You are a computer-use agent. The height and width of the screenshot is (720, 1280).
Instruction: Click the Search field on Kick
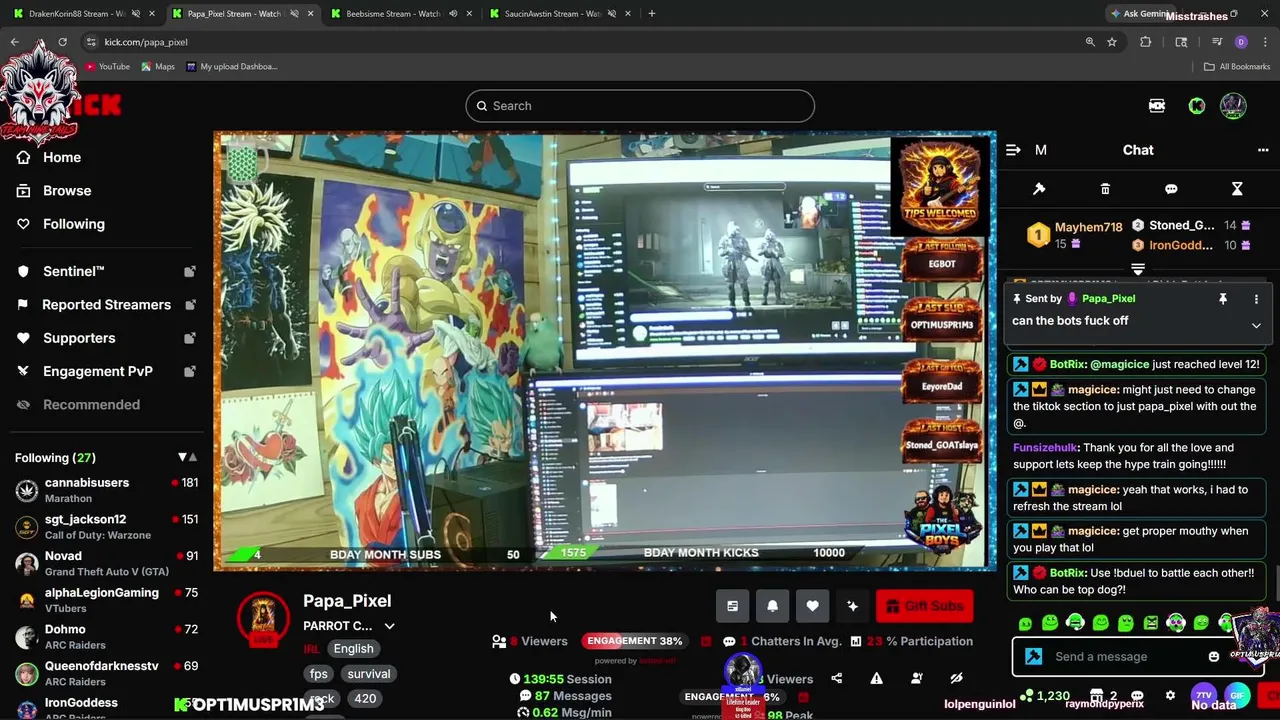pyautogui.click(x=640, y=106)
